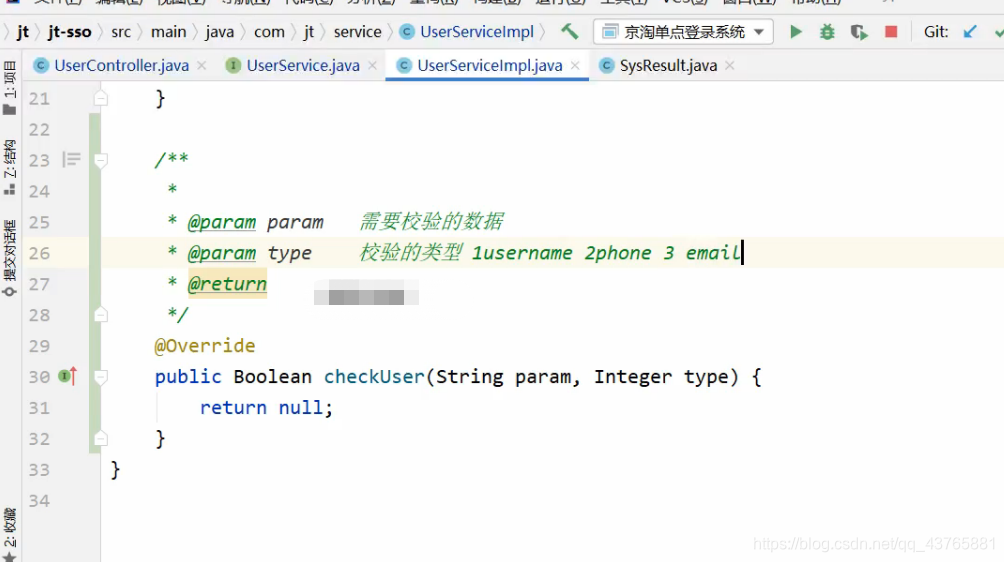Open the Z:结构 Structure tool window
The height and width of the screenshot is (562, 1004).
(10, 167)
